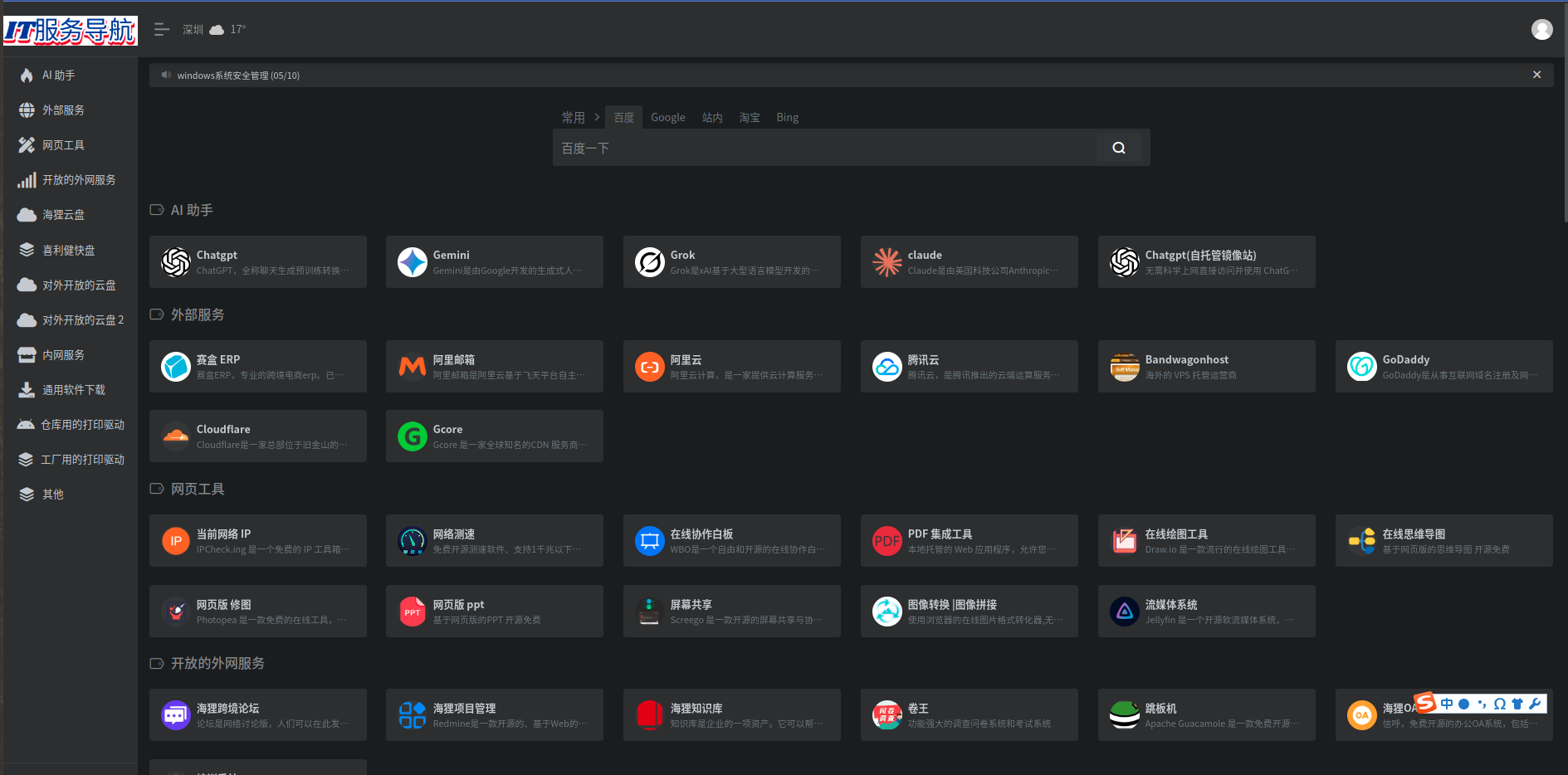
Task: Open the PDF 集成工具 icon
Action: coord(887,541)
